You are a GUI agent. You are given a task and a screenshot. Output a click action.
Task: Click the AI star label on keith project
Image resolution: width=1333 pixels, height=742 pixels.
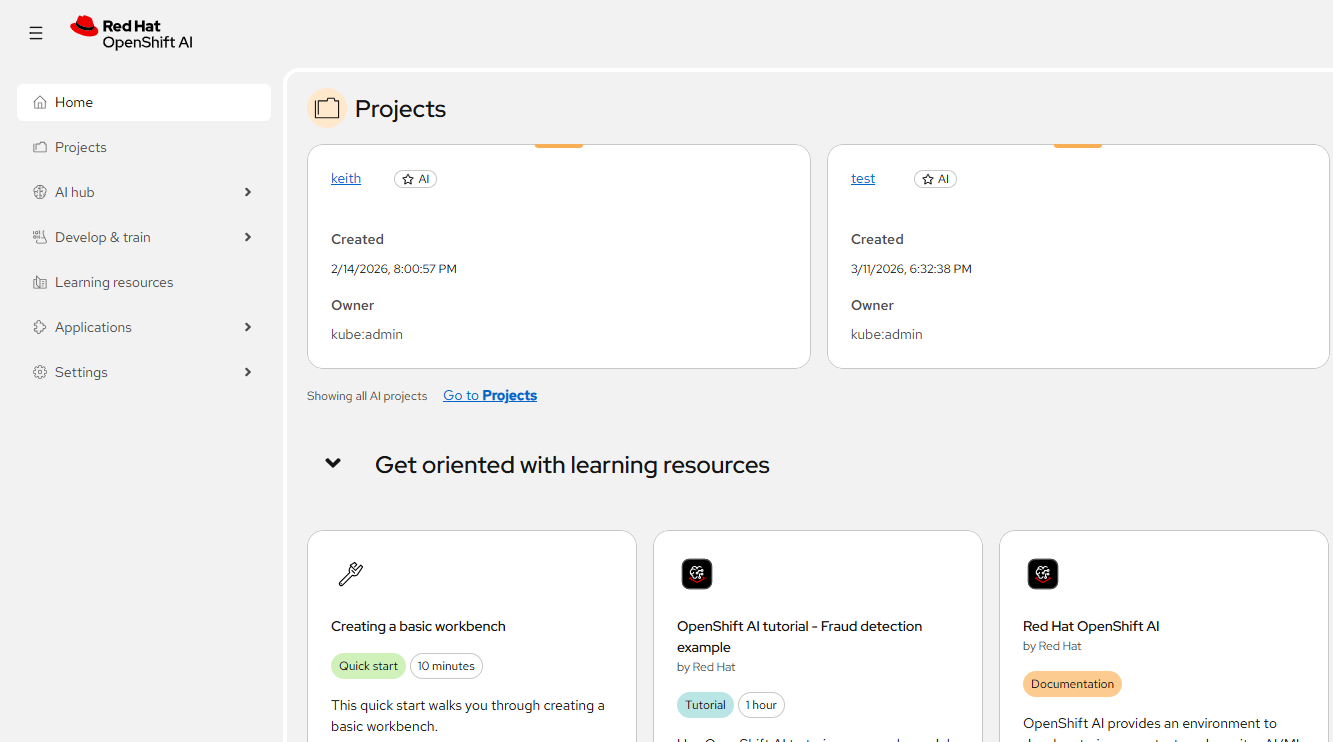pos(415,179)
